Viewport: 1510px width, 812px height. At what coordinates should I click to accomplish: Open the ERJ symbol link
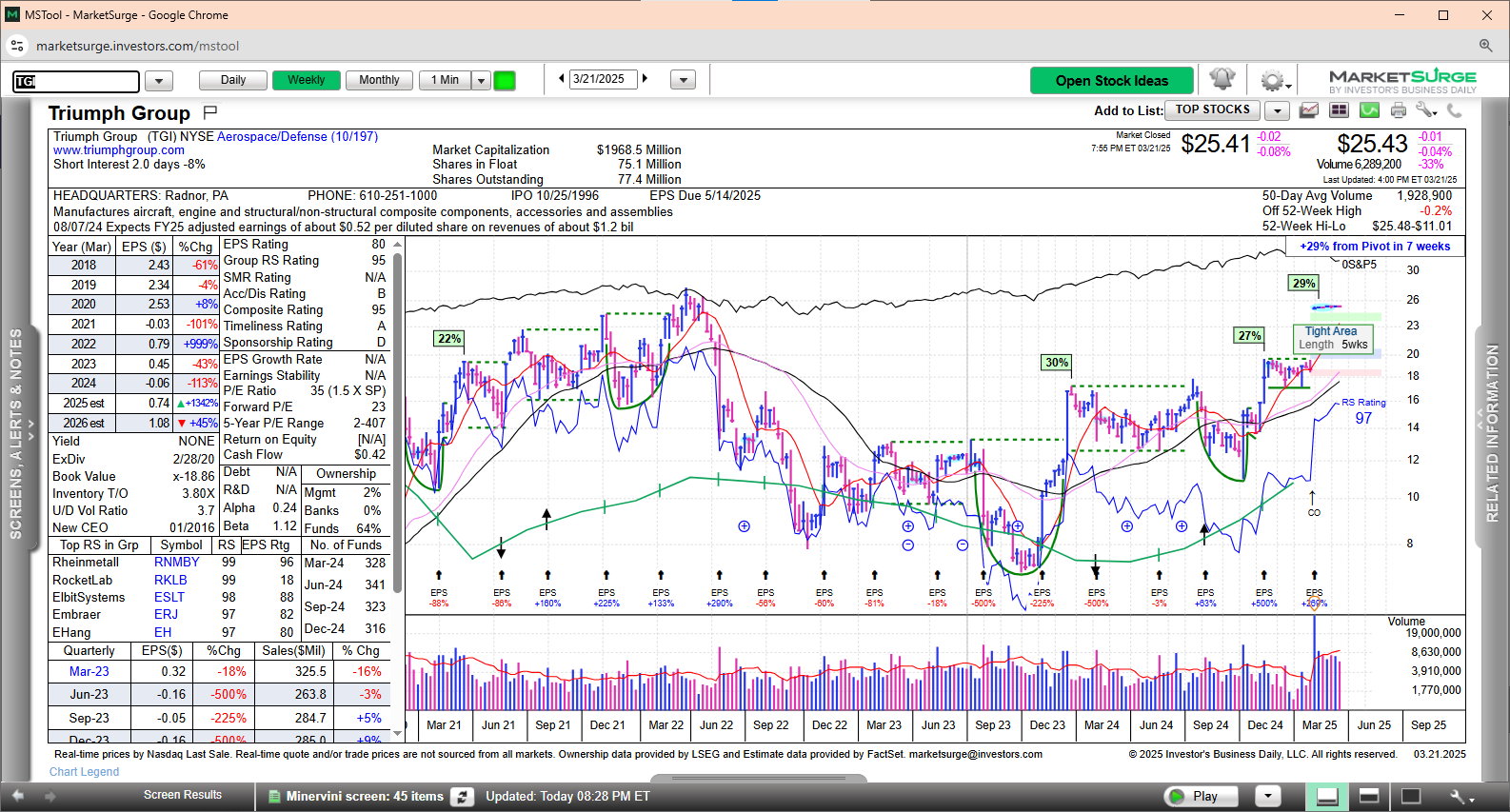[167, 615]
